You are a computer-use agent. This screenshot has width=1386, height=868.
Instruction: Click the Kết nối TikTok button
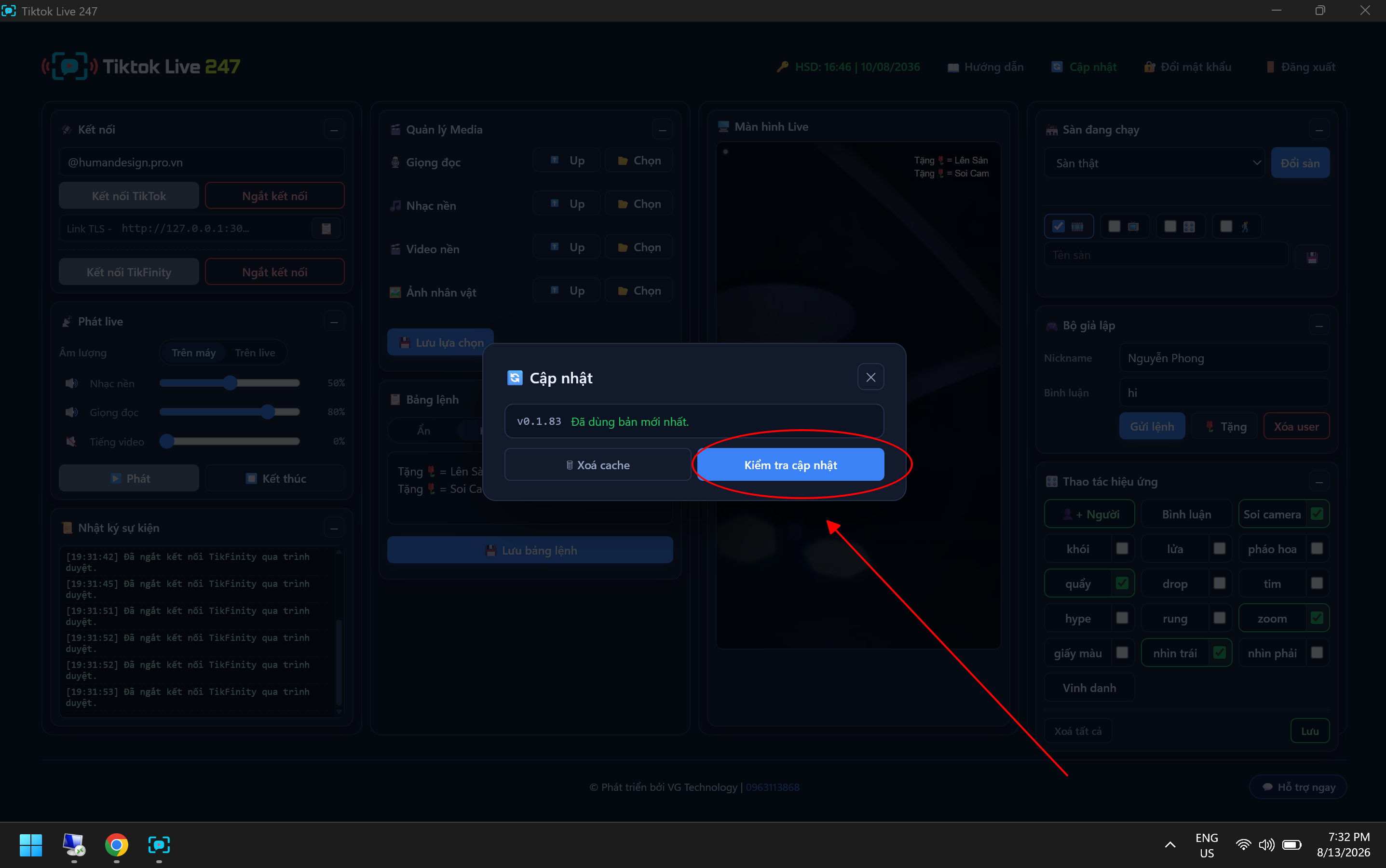coord(129,196)
